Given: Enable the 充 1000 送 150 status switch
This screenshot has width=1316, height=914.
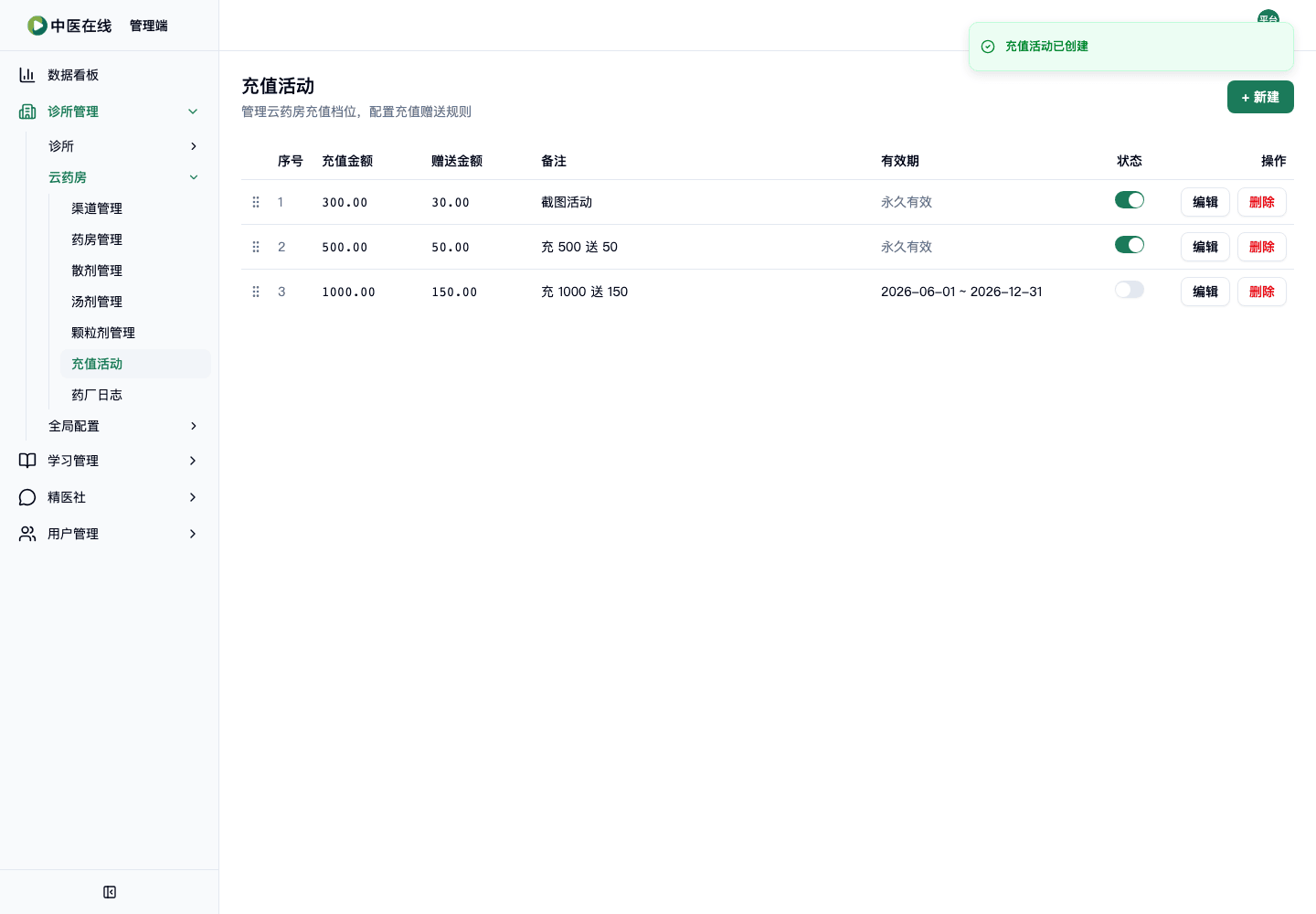Looking at the screenshot, I should tap(1130, 290).
